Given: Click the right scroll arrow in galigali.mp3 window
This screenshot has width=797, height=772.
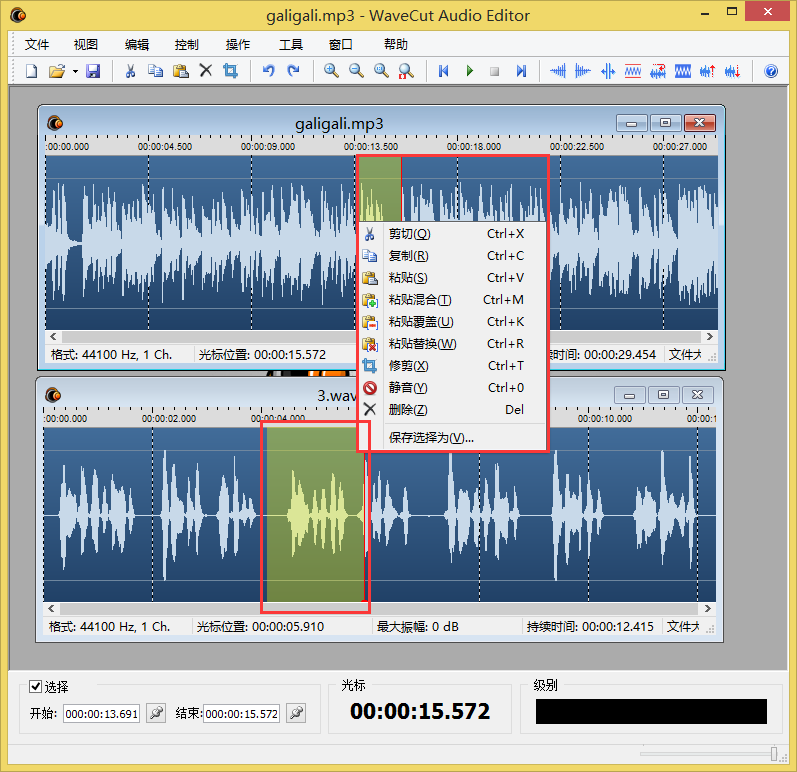Looking at the screenshot, I should [x=710, y=336].
